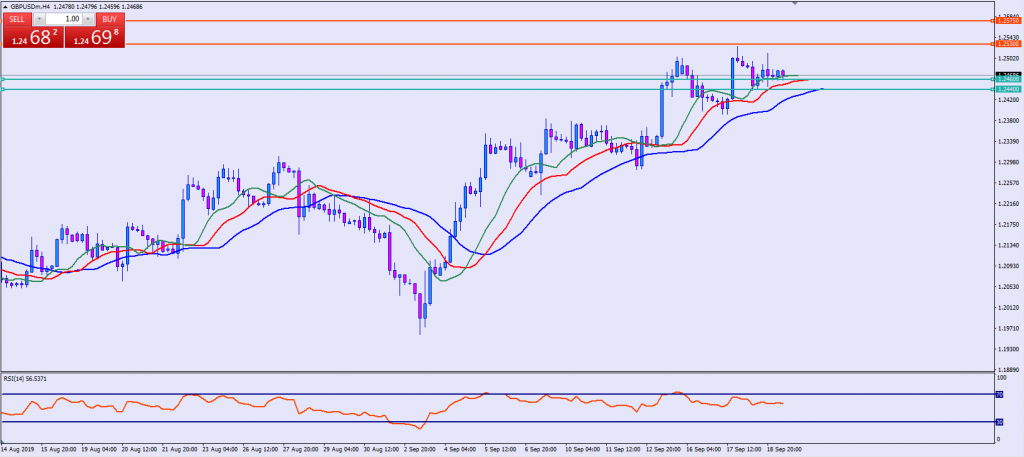1024x457 pixels.
Task: Increase lot volume with the up arrow
Action: (x=88, y=19)
